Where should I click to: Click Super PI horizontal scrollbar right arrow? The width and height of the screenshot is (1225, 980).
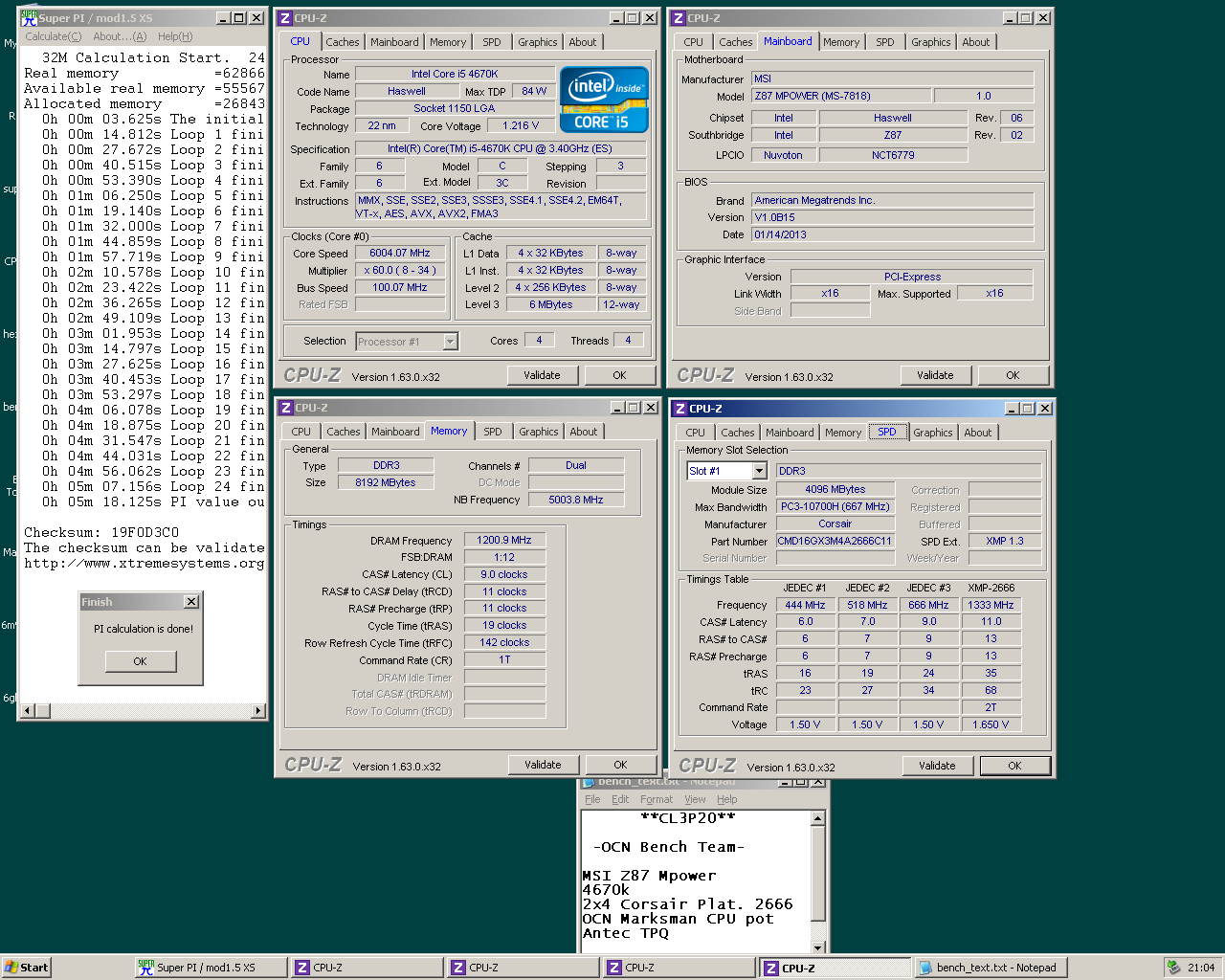[x=258, y=710]
